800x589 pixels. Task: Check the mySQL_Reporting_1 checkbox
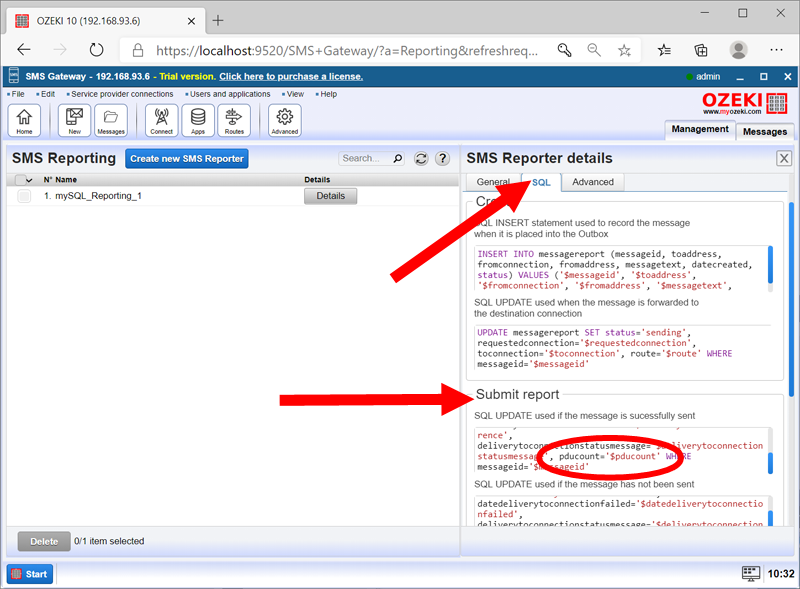(26, 195)
